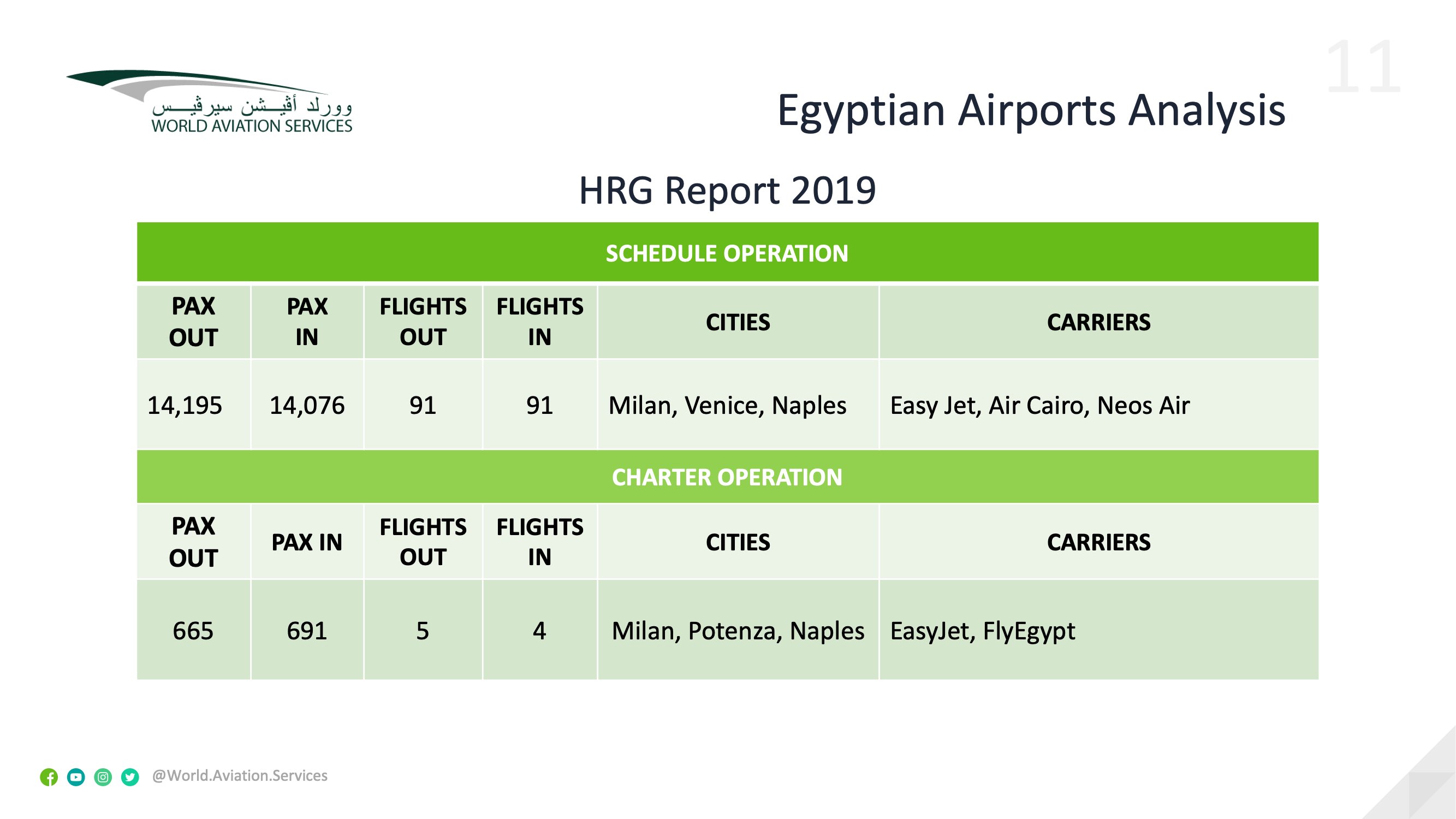Click the 665 charter pax out cell
Screen dimensions: 1456x819
[x=193, y=630]
